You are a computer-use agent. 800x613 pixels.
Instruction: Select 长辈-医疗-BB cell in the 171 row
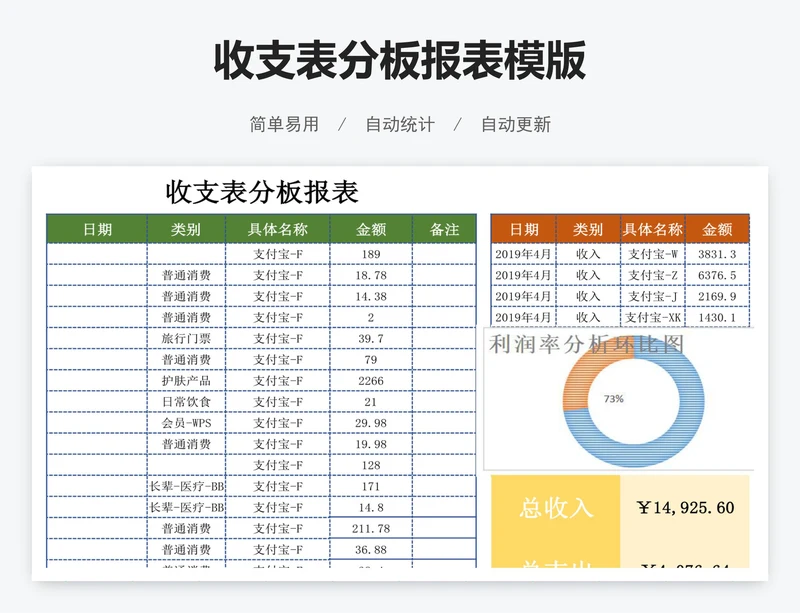coord(186,486)
